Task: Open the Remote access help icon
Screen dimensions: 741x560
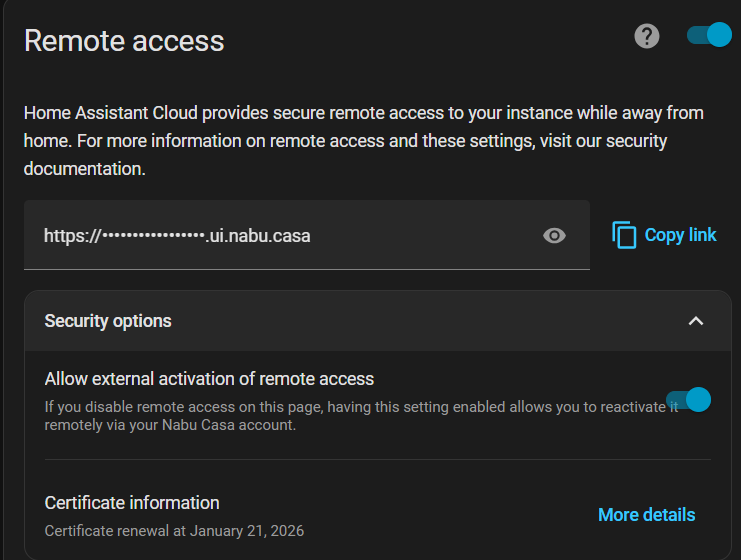Action: (647, 37)
